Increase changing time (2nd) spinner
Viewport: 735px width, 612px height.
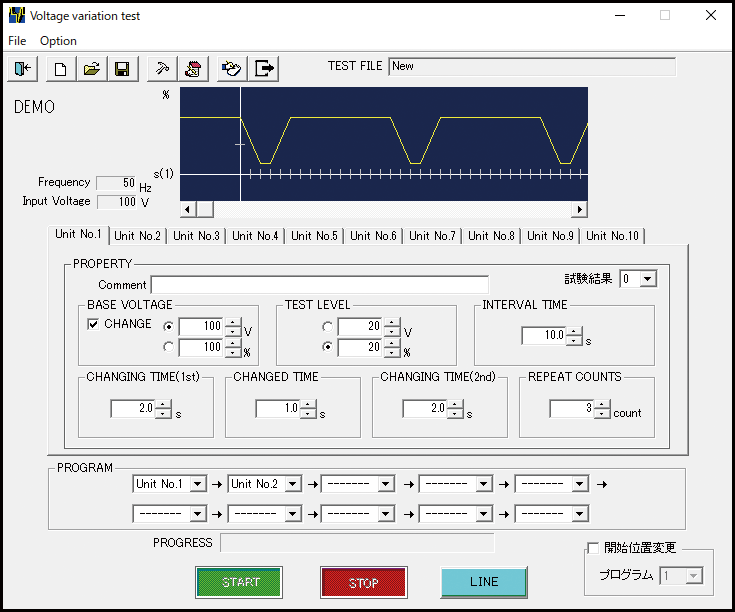455,404
